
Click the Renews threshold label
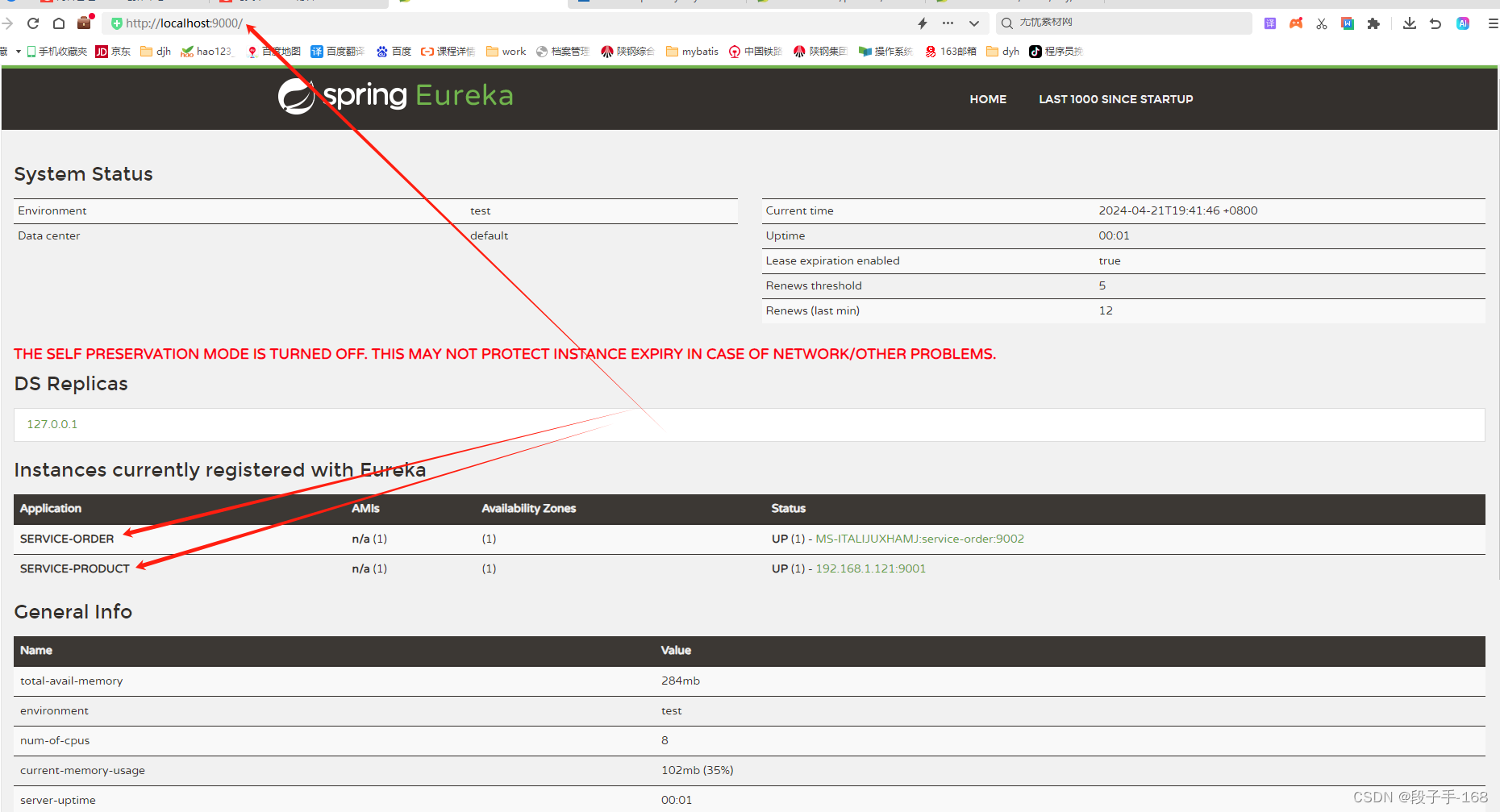point(814,285)
